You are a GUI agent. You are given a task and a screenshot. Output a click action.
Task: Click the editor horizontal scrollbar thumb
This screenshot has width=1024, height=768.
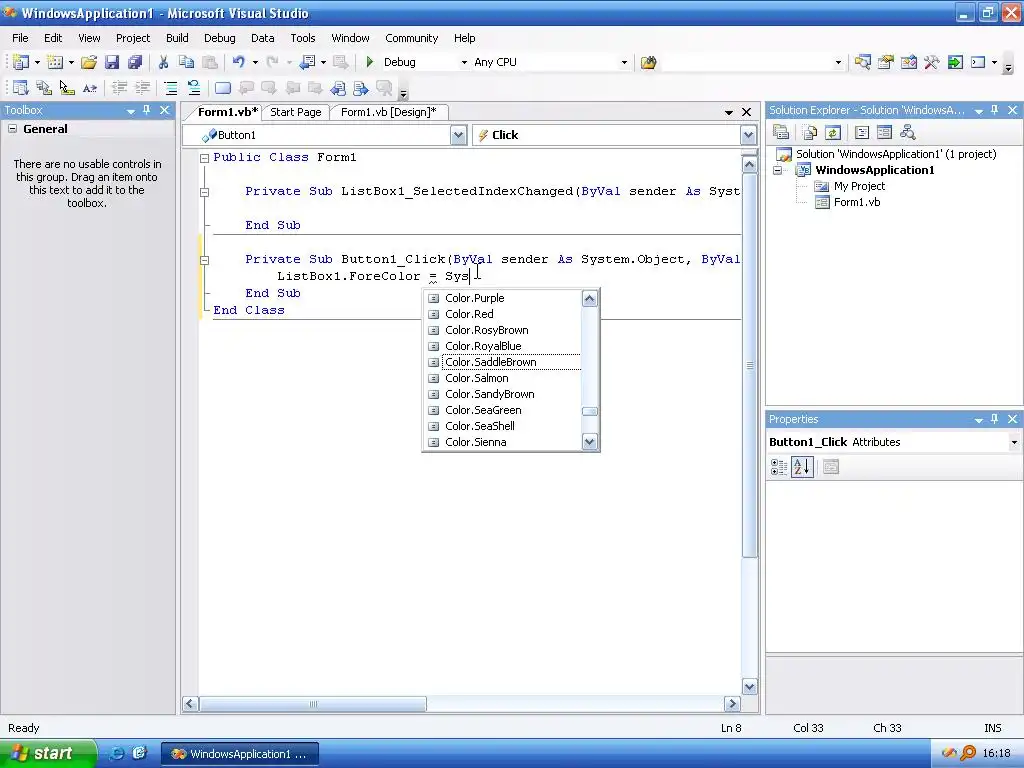click(x=313, y=704)
